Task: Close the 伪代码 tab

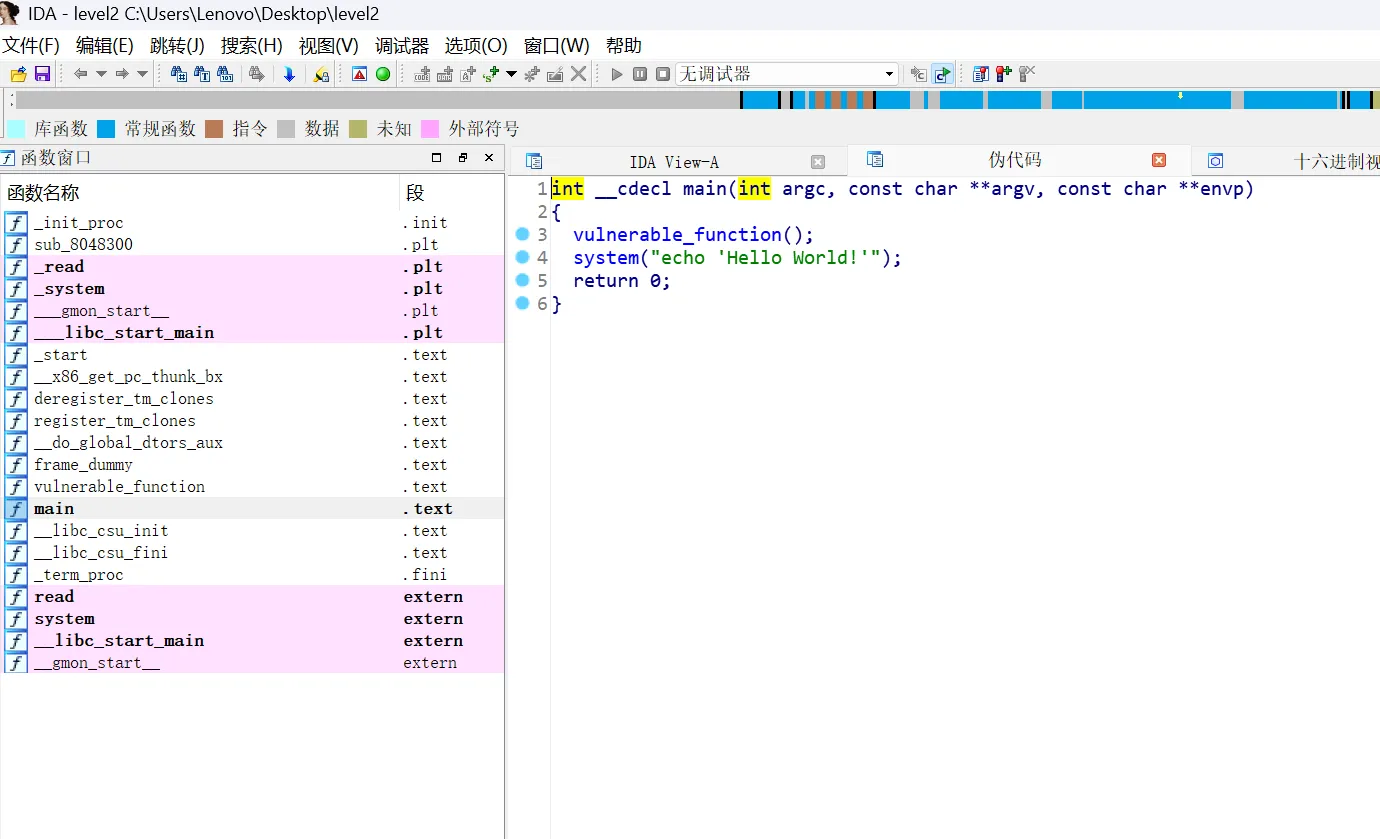Action: pyautogui.click(x=1159, y=160)
